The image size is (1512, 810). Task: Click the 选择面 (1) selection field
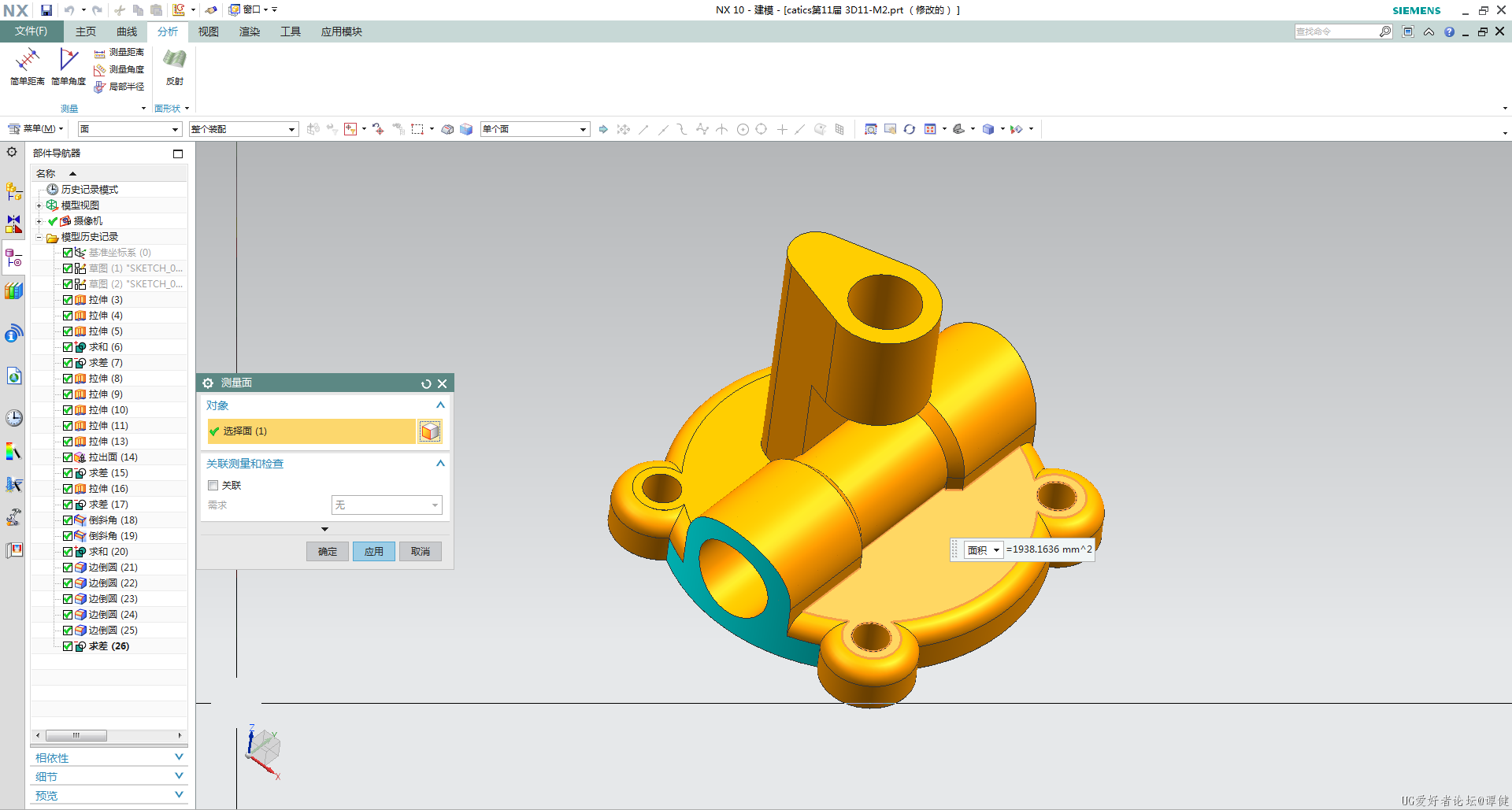click(x=311, y=431)
